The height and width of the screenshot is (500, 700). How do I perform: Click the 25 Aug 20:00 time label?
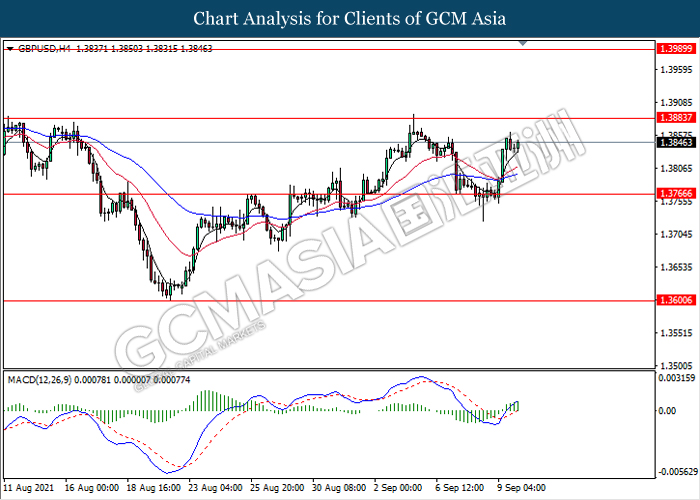click(x=277, y=488)
